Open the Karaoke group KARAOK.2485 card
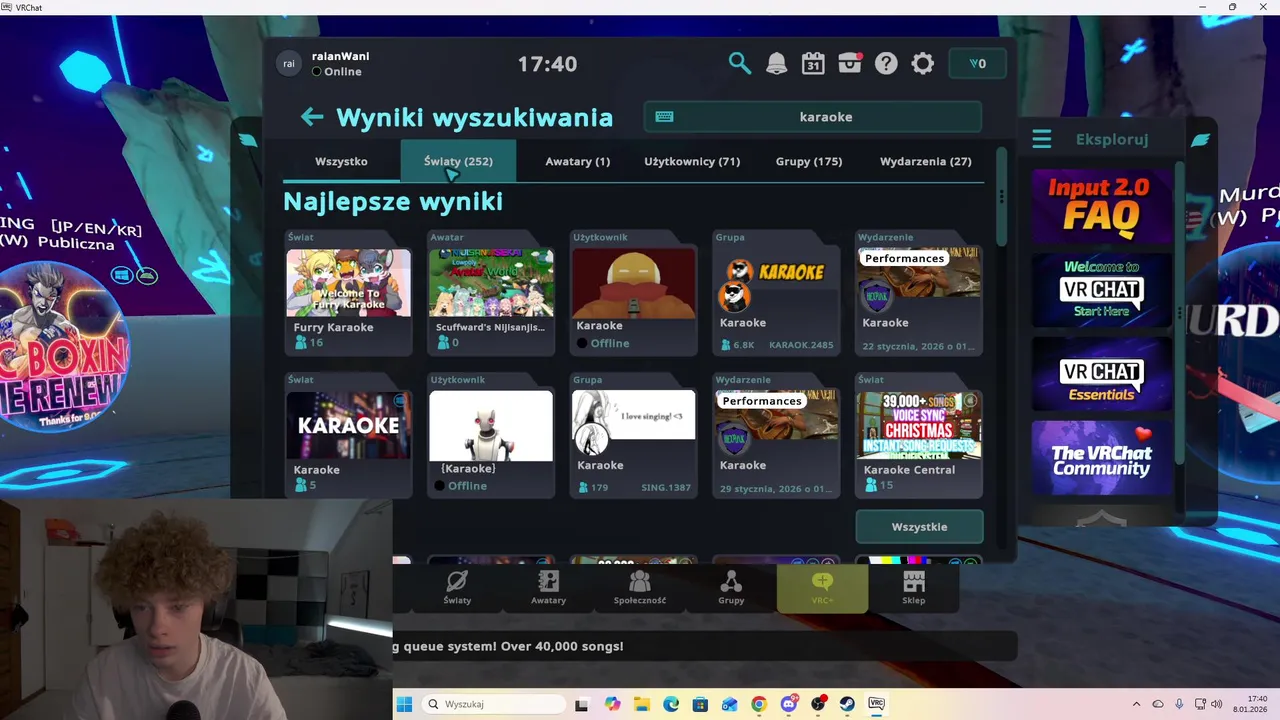 coord(776,294)
